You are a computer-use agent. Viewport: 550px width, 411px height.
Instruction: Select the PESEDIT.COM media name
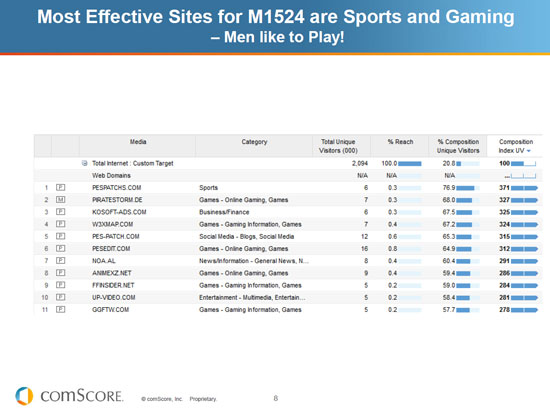click(x=111, y=249)
